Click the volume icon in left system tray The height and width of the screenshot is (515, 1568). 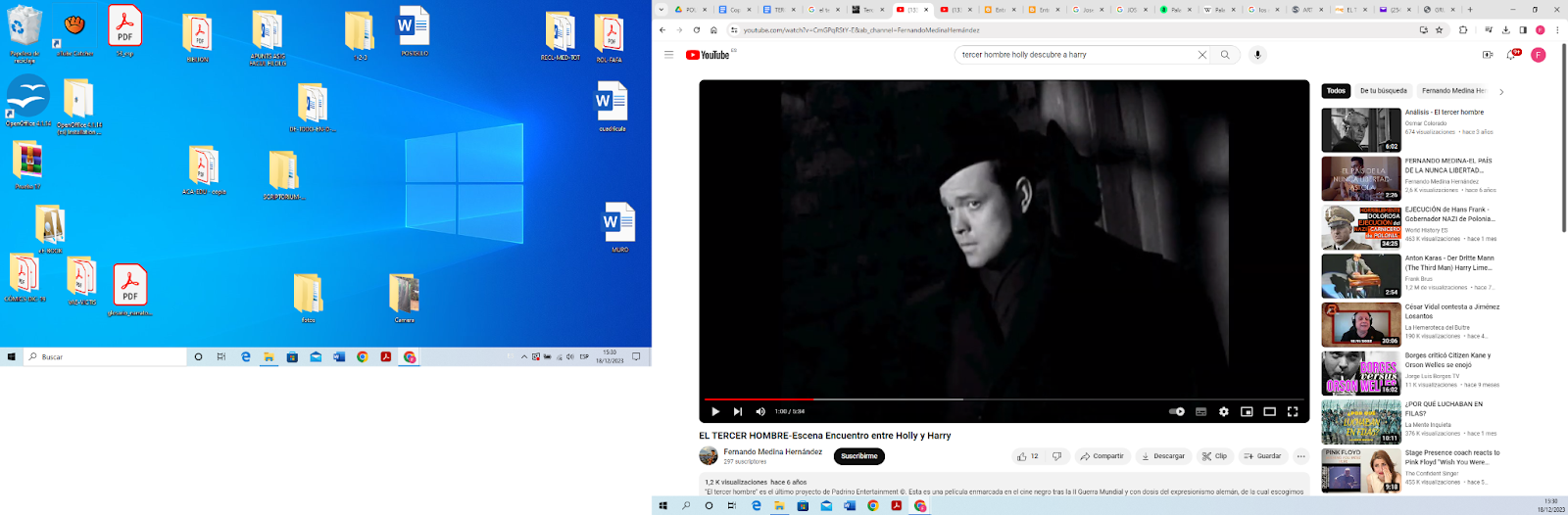[x=569, y=356]
